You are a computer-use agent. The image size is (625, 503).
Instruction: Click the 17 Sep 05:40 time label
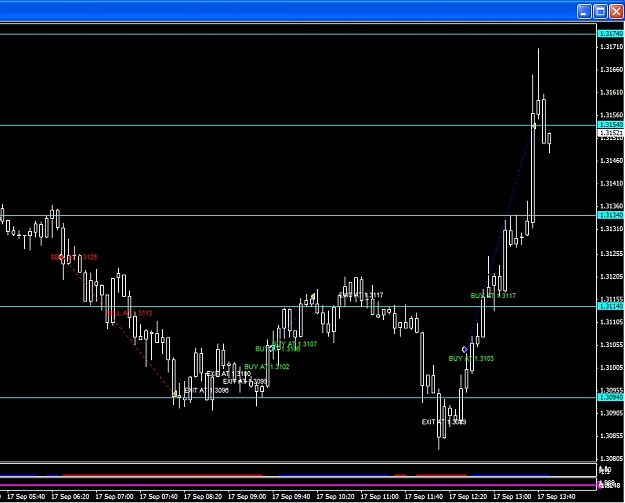coord(26,497)
